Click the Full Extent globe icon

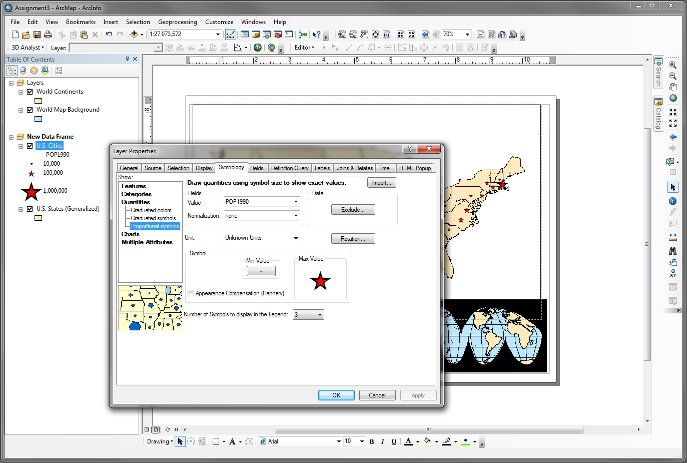pos(673,98)
